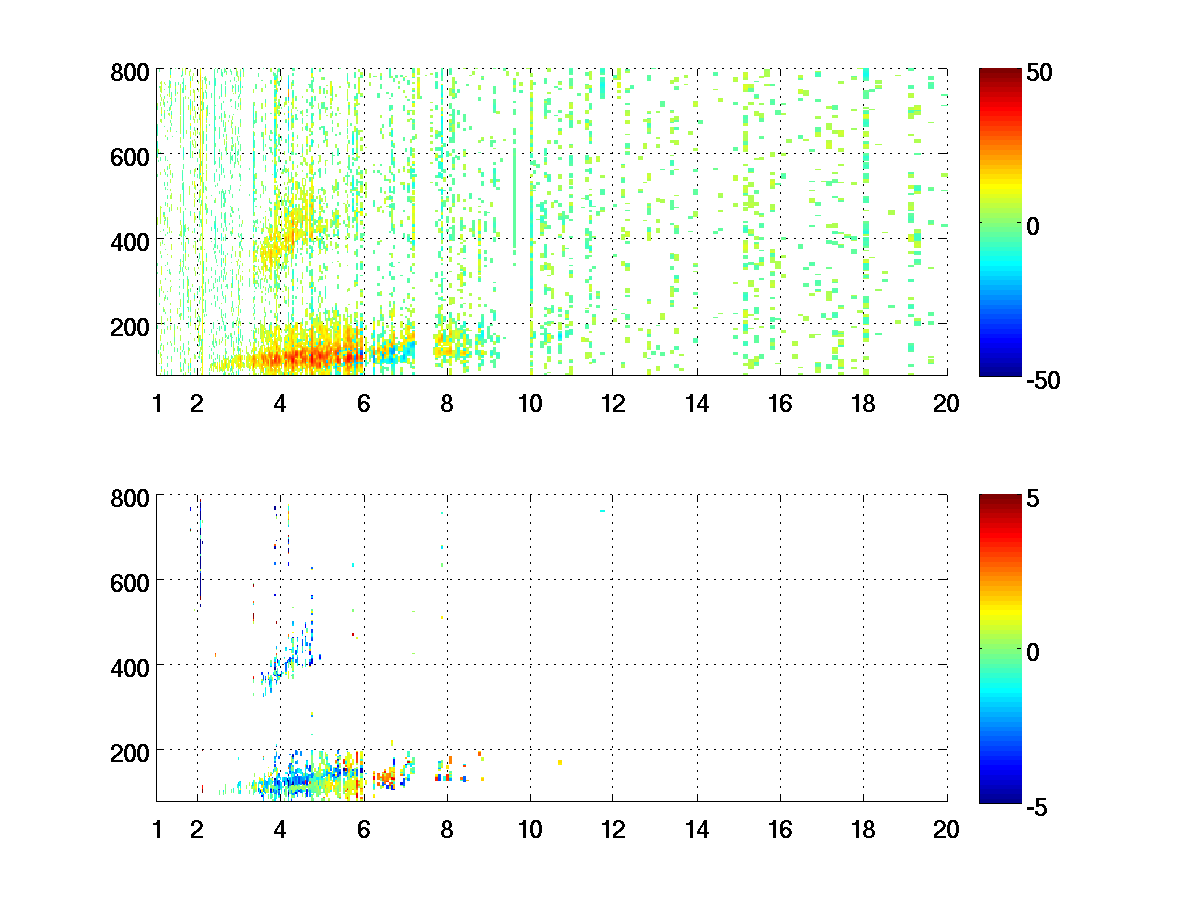Viewport: 1200px width, 900px height.
Task: Click the upper colorbar's 0 label
Action: click(1035, 227)
